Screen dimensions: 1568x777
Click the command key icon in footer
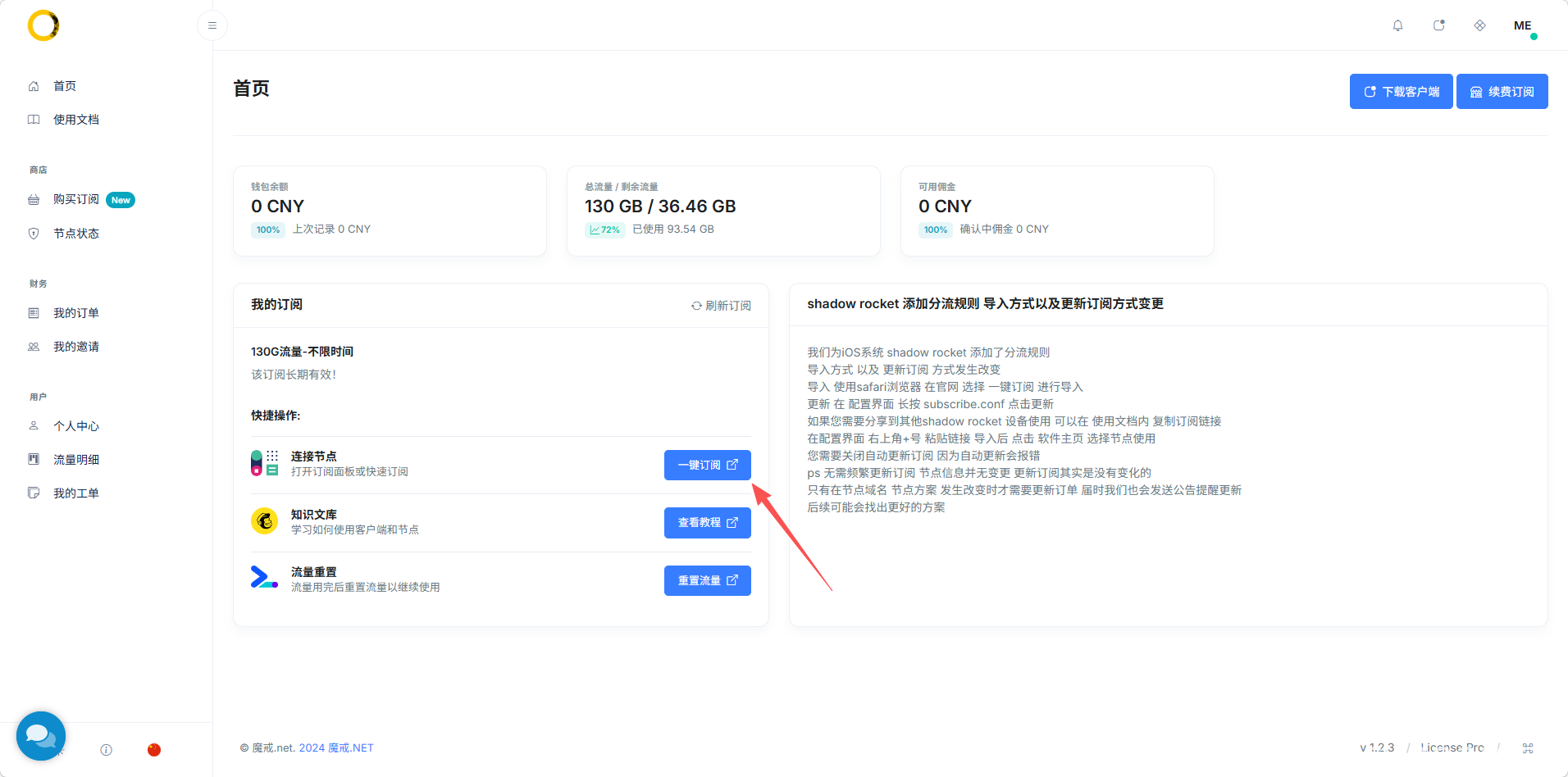pyautogui.click(x=1527, y=747)
